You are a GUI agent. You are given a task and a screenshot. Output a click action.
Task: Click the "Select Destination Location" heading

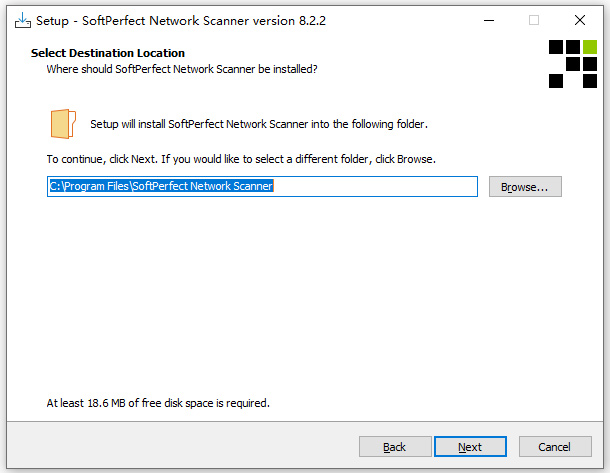pos(108,53)
